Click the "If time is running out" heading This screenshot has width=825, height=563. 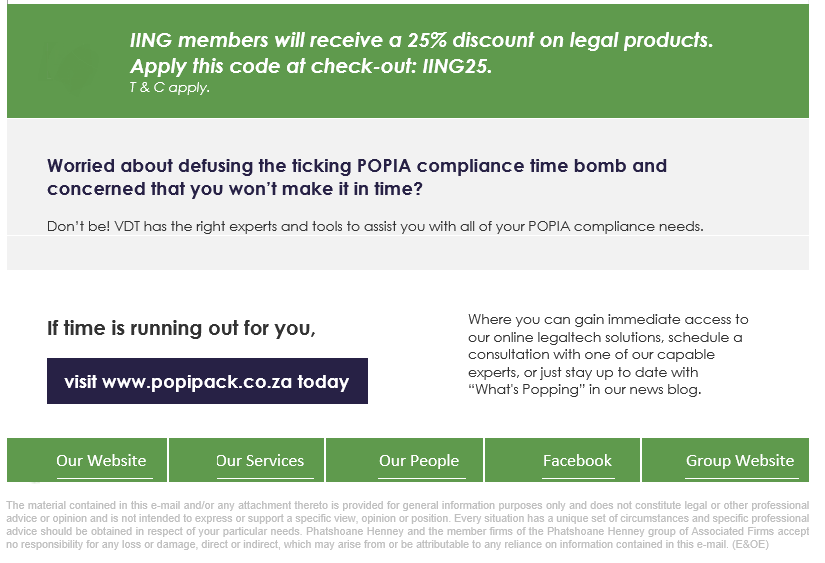[x=181, y=328]
